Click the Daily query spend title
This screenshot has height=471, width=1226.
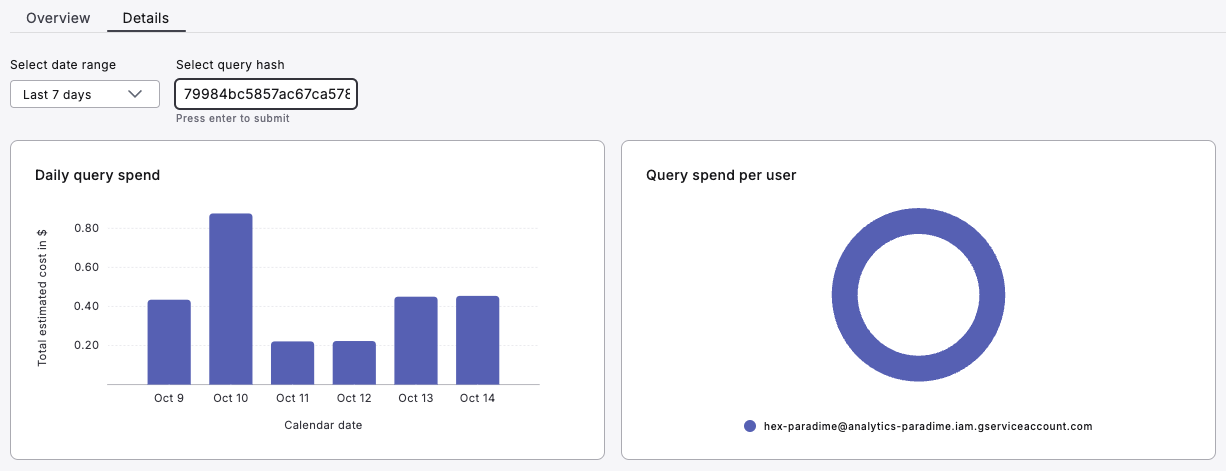pyautogui.click(x=97, y=175)
